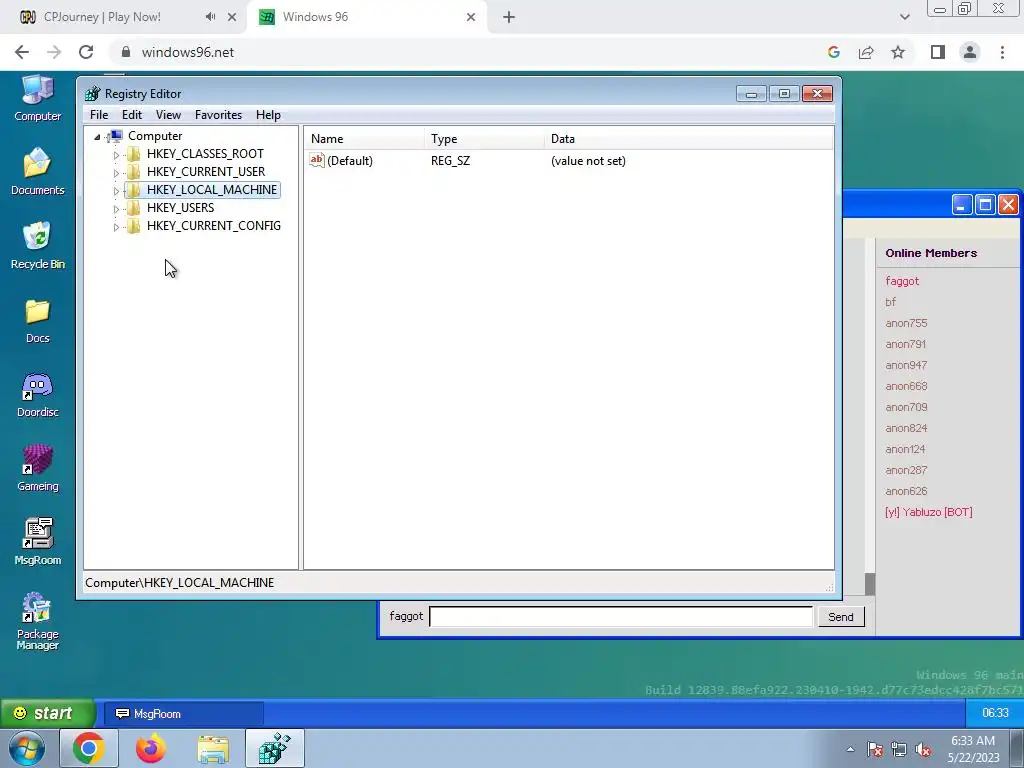This screenshot has width=1024, height=768.
Task: Click the Windows 96 taskbar clock
Action: 995,713
